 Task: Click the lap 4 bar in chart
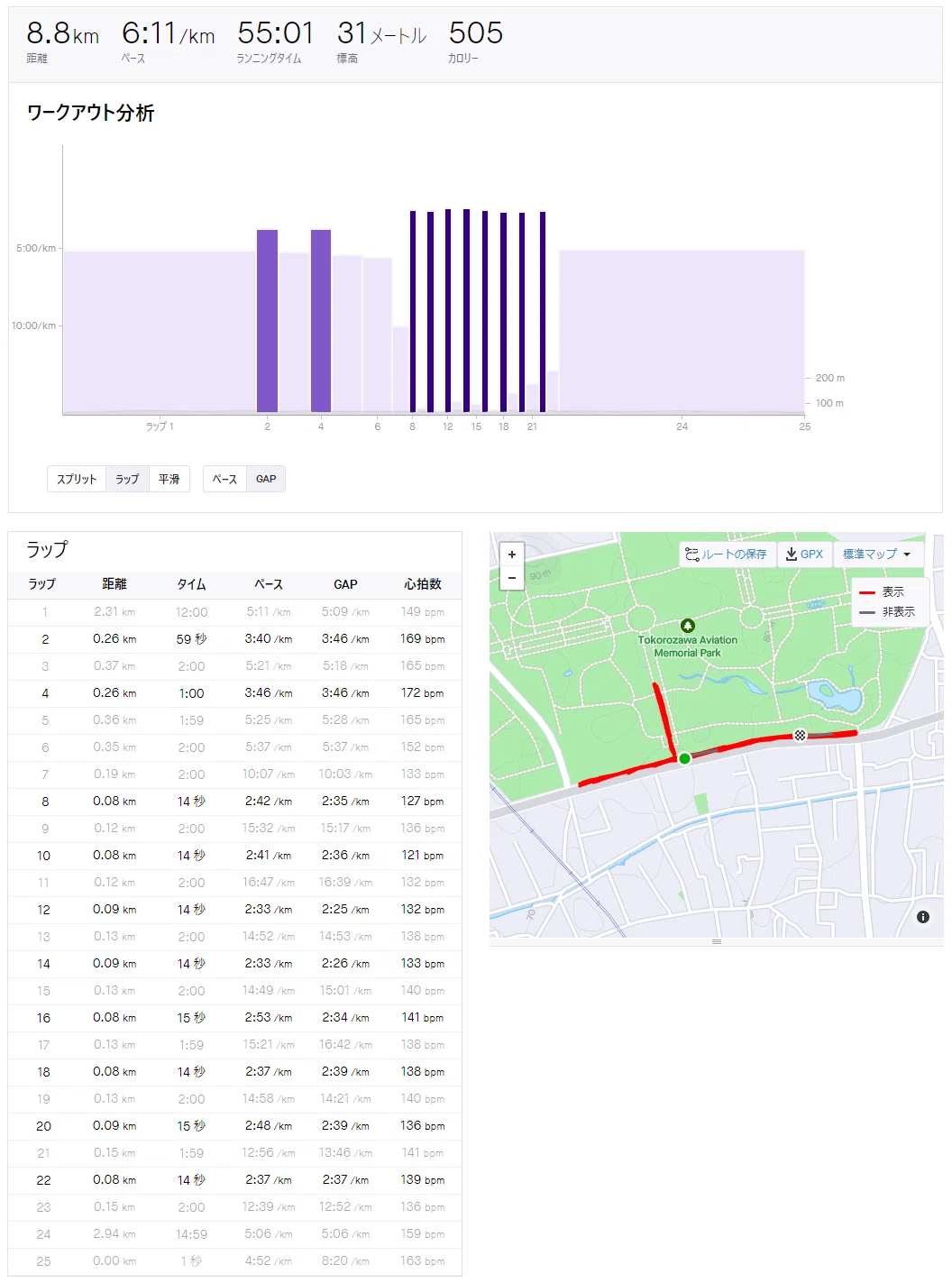[321, 321]
